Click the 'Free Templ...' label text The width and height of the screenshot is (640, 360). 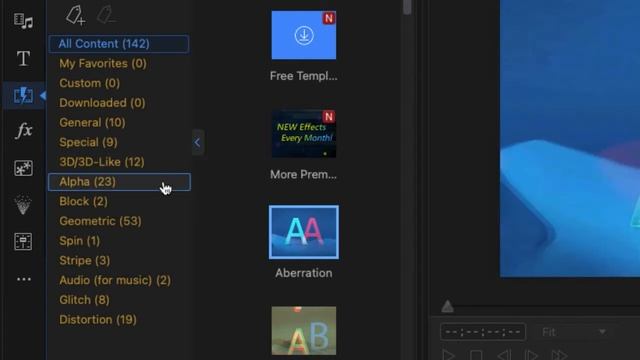click(304, 76)
